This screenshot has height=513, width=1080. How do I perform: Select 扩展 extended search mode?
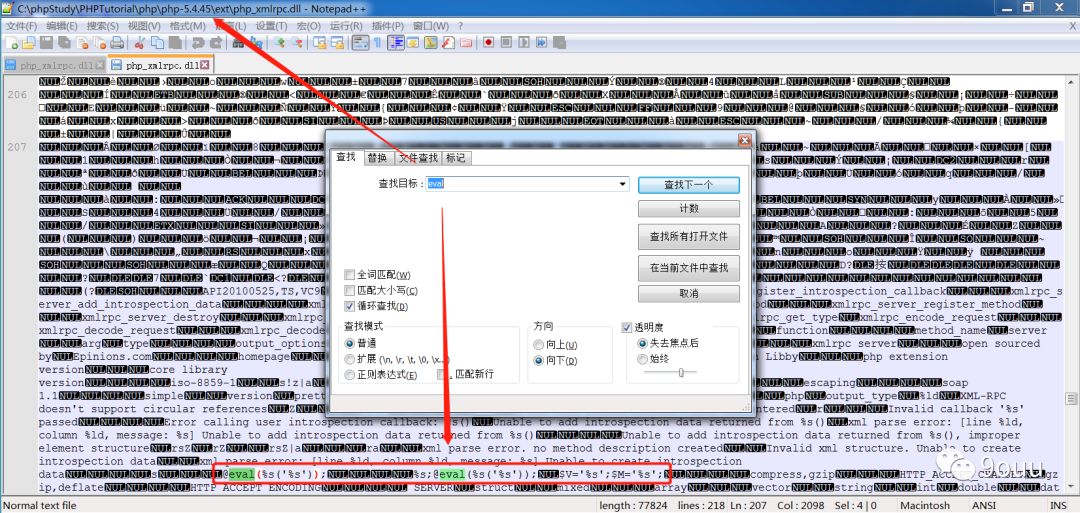(x=397, y=359)
